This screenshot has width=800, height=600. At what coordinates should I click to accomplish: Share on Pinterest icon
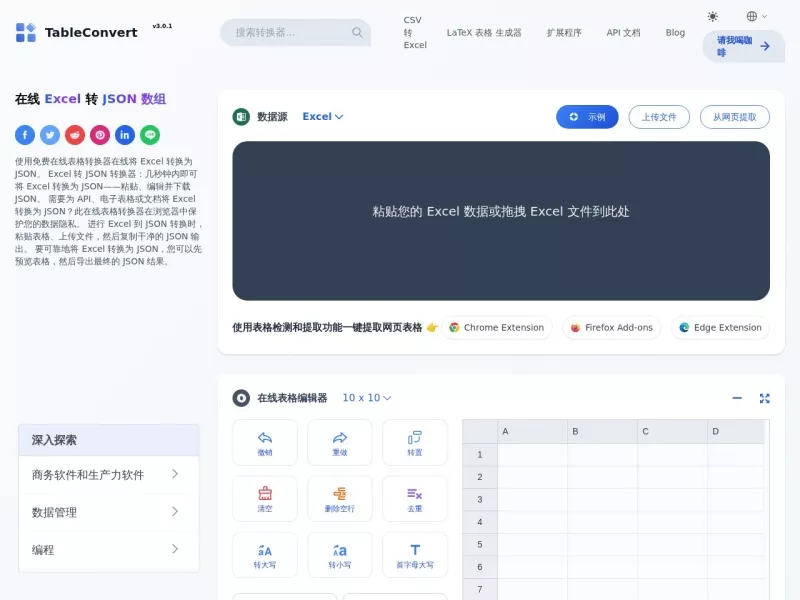tap(100, 135)
